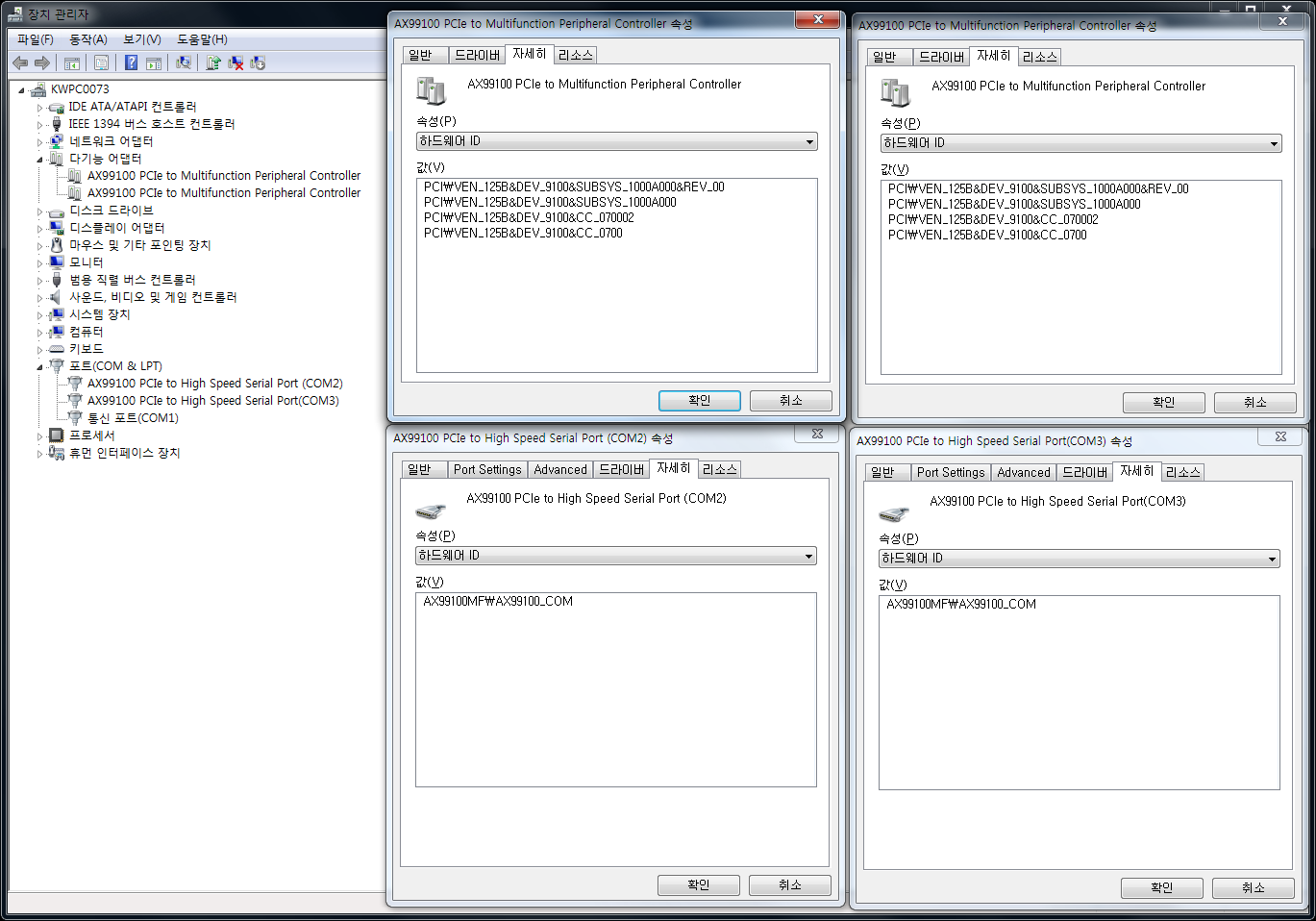Select the 사운드, 비디오 및 게임 컨트롤러 icon

click(x=57, y=297)
